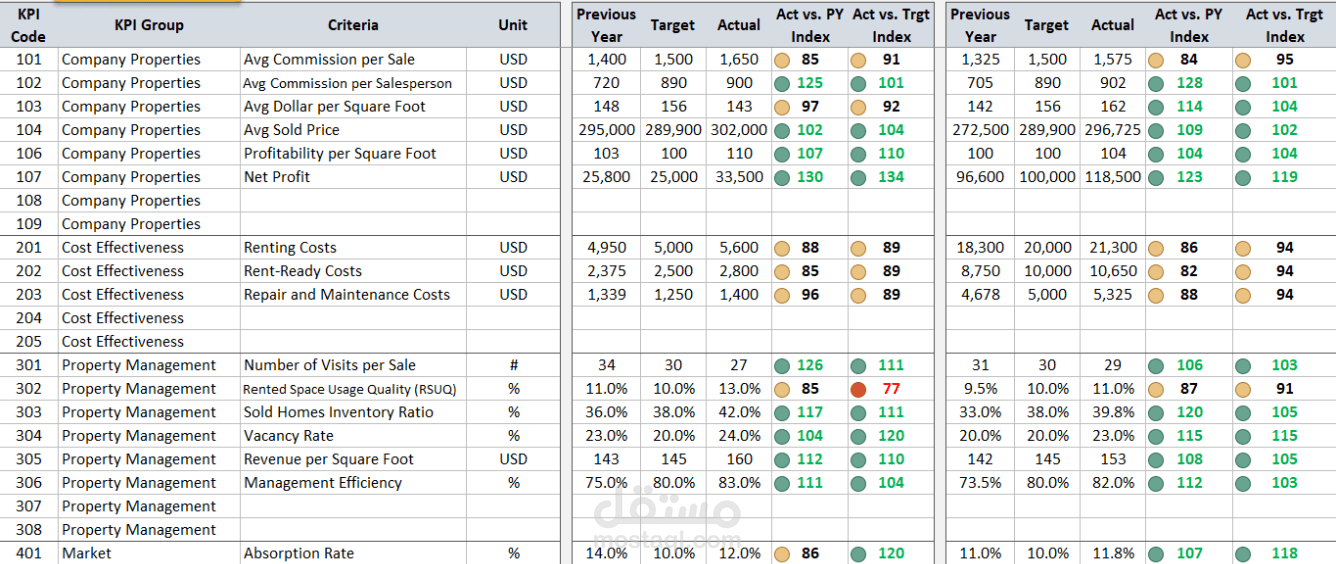Click the green circle next to index 126
The width and height of the screenshot is (1336, 564).
[x=783, y=365]
